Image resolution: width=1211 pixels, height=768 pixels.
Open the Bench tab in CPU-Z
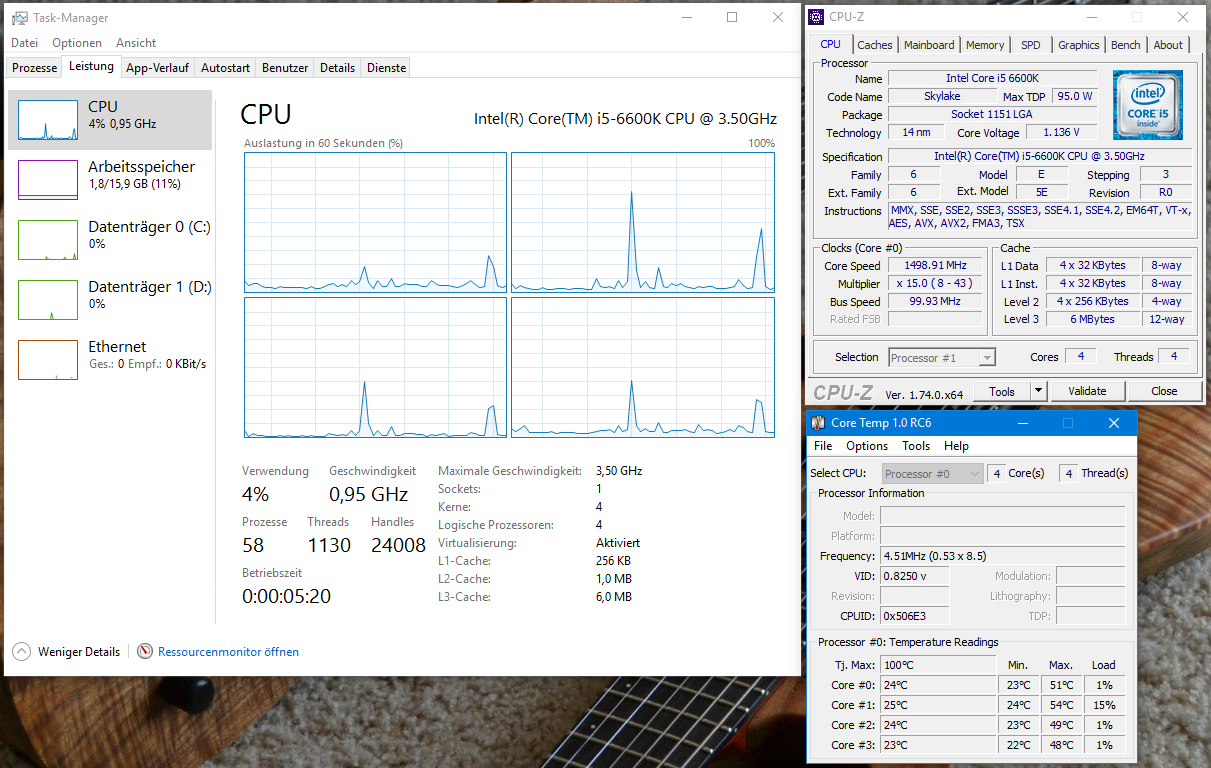(x=1126, y=45)
